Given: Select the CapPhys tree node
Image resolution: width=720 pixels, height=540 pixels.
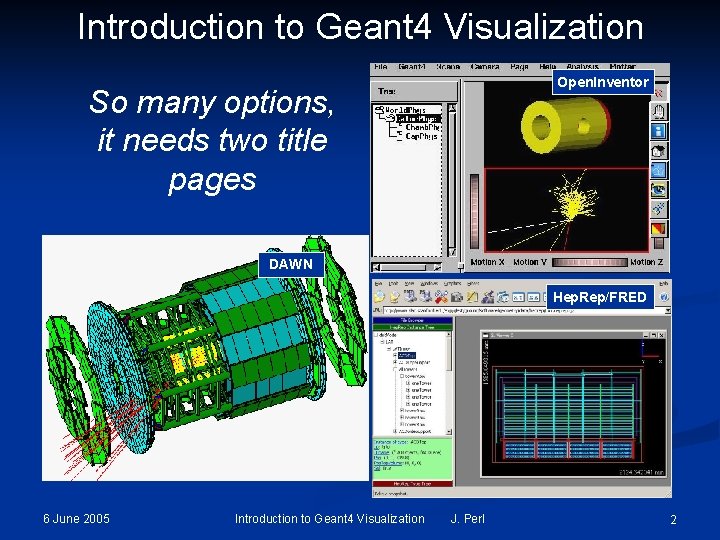Looking at the screenshot, I should pos(421,136).
